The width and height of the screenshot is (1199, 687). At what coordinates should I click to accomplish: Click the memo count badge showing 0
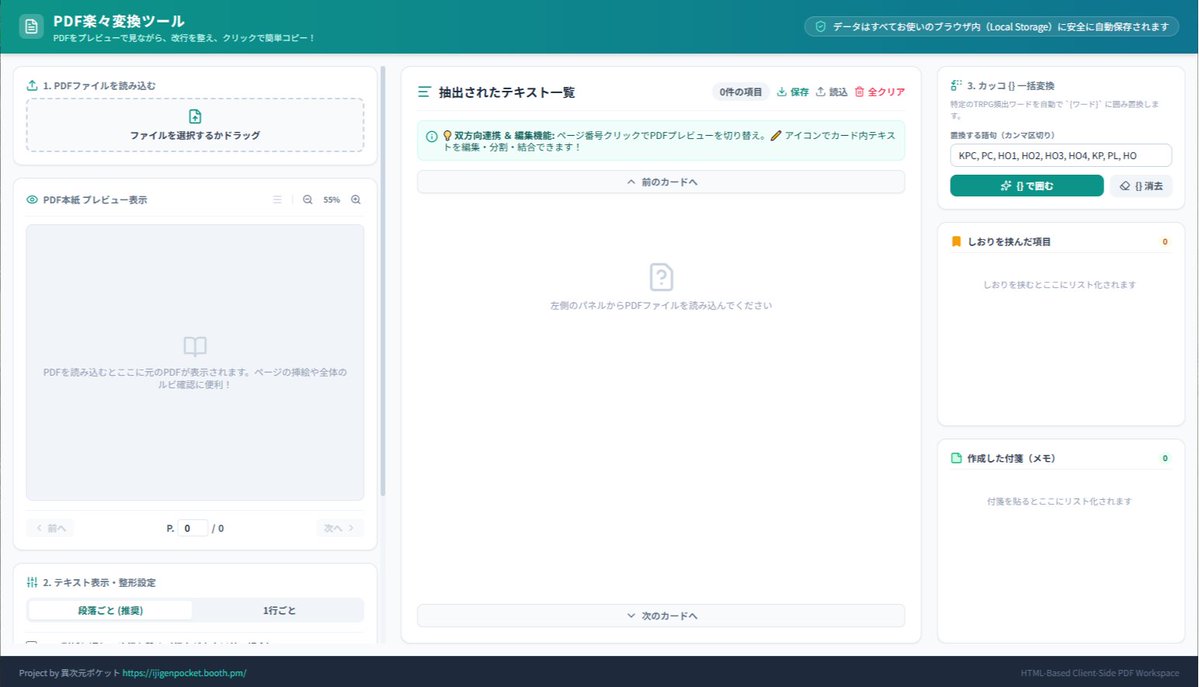tap(1165, 458)
